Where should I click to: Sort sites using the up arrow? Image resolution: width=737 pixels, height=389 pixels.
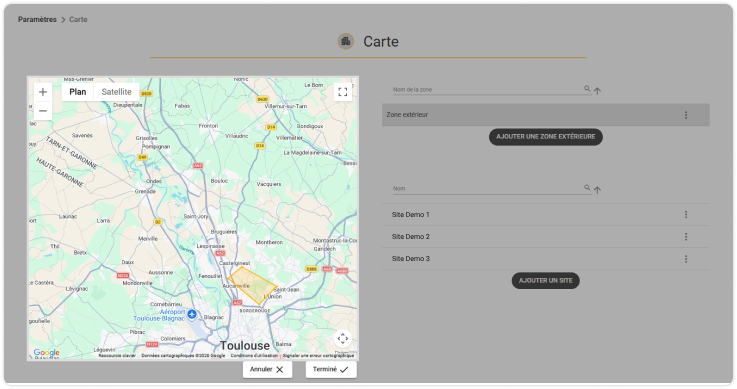click(x=597, y=190)
